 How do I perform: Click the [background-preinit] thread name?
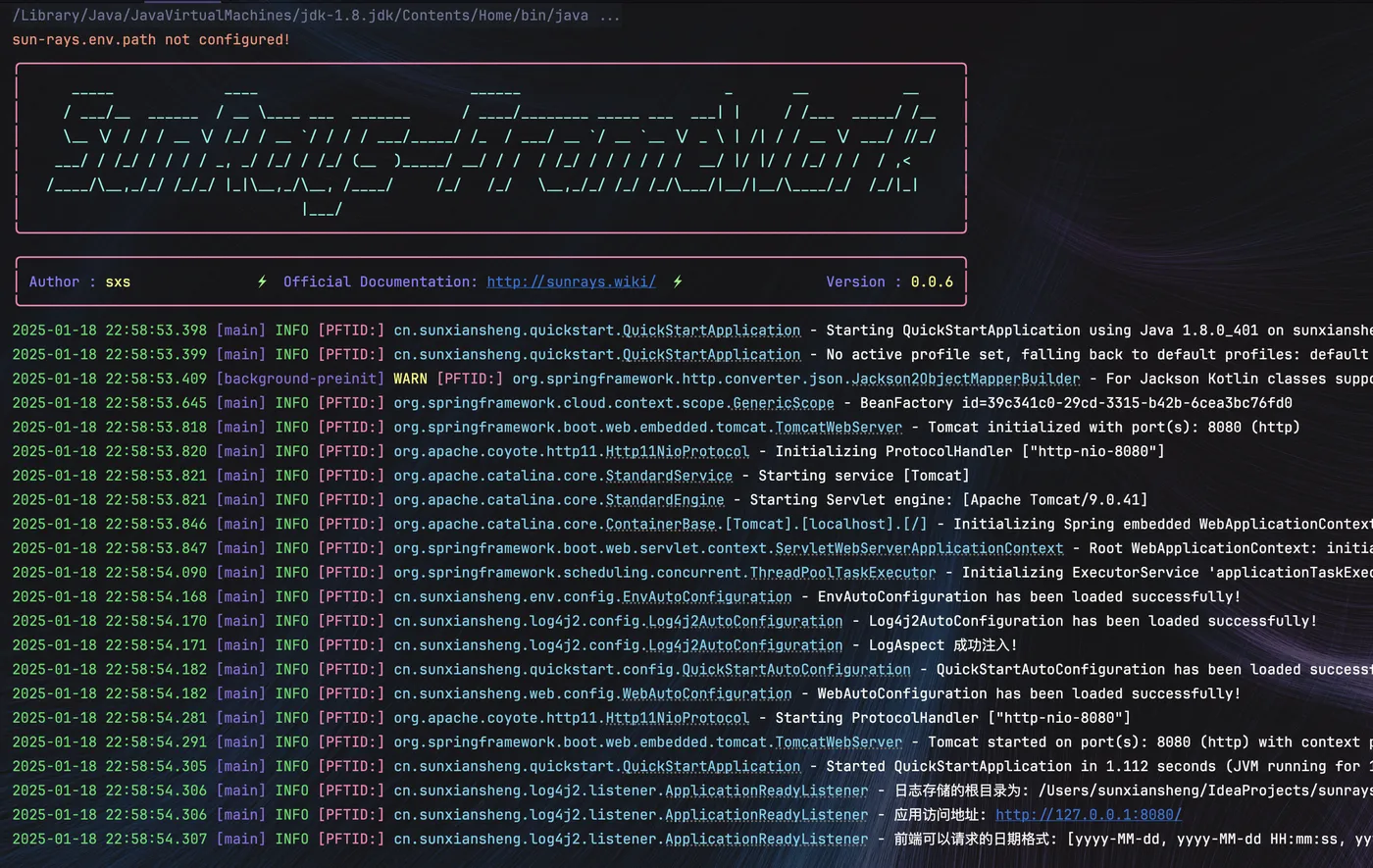300,379
